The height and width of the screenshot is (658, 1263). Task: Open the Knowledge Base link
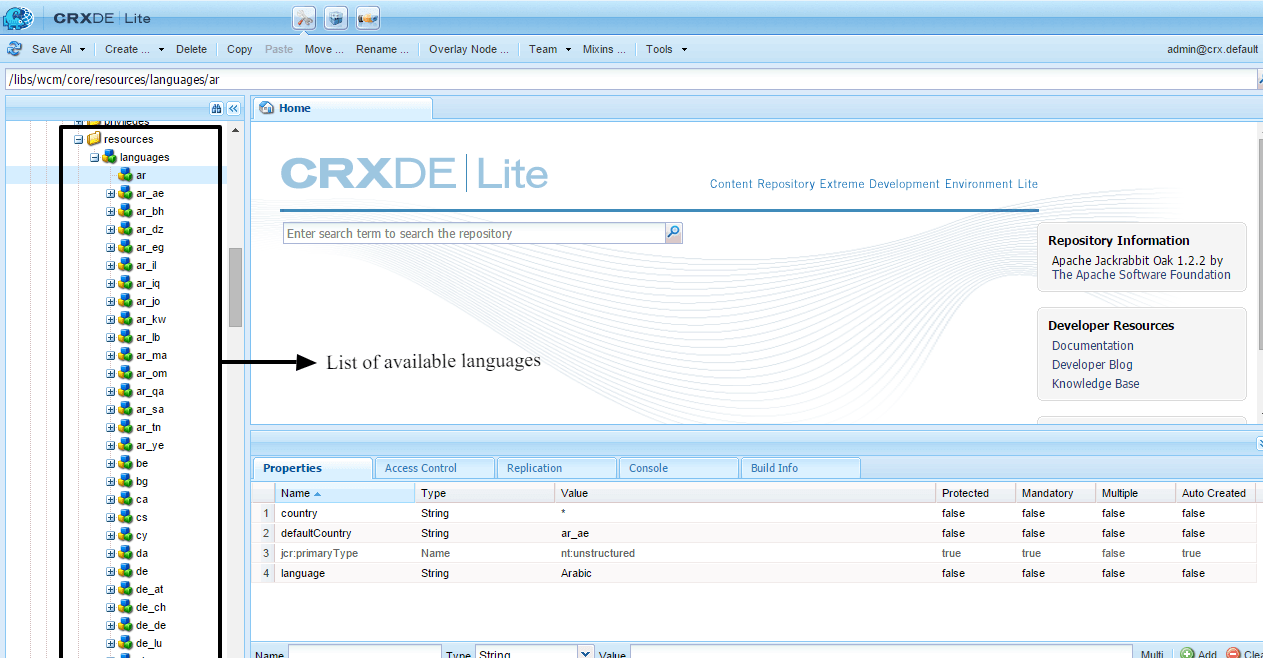tap(1095, 384)
